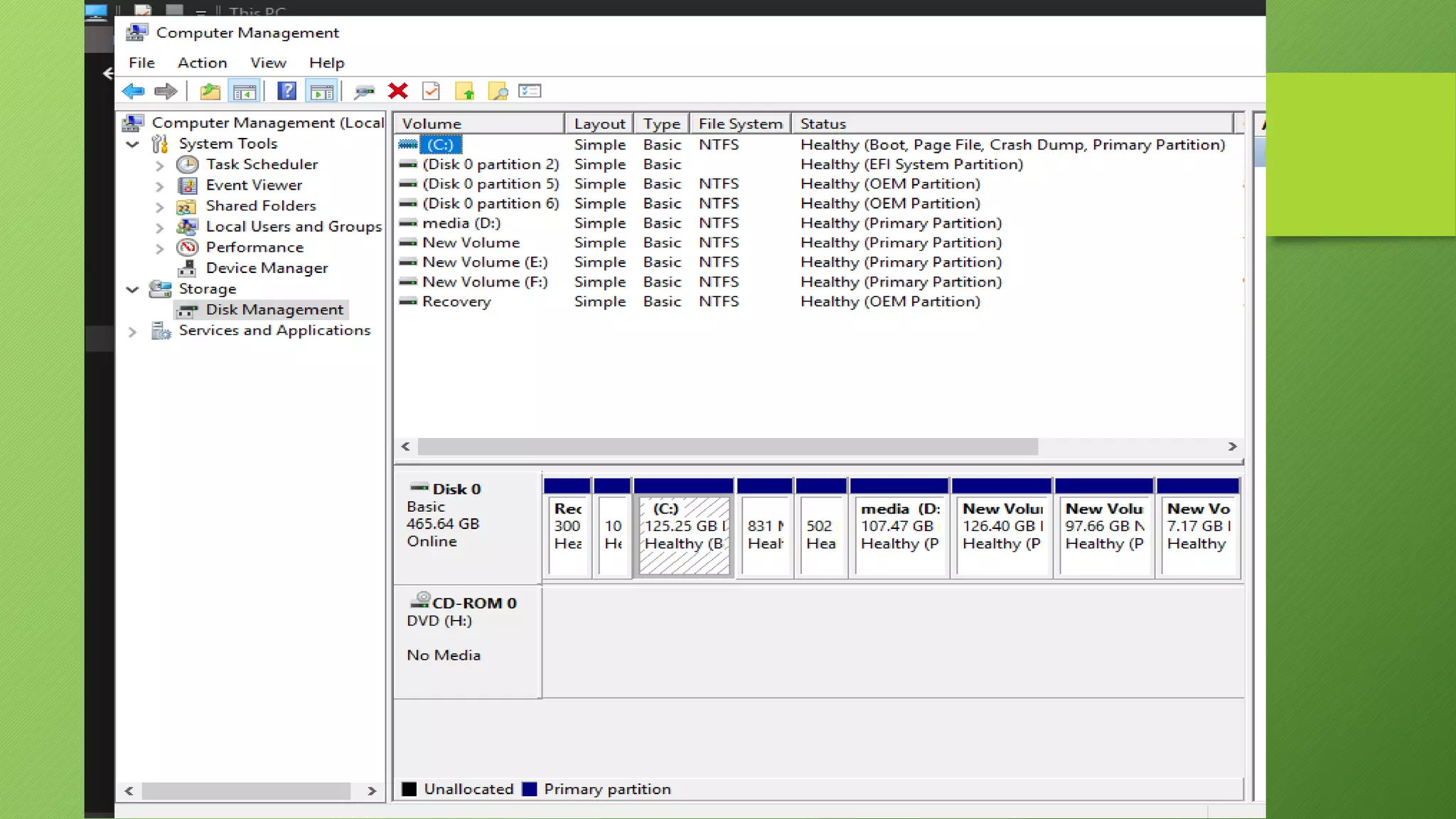Sort by File System column header

740,124
